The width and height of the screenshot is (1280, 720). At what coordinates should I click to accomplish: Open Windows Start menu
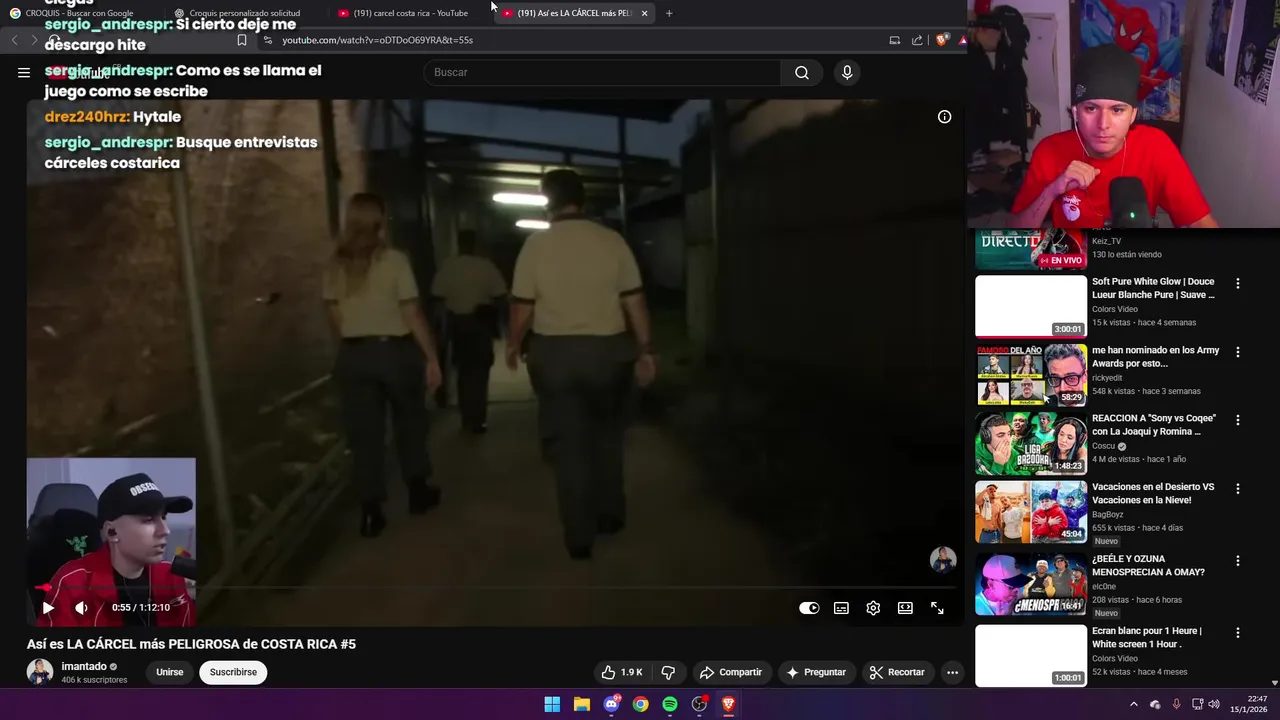552,704
